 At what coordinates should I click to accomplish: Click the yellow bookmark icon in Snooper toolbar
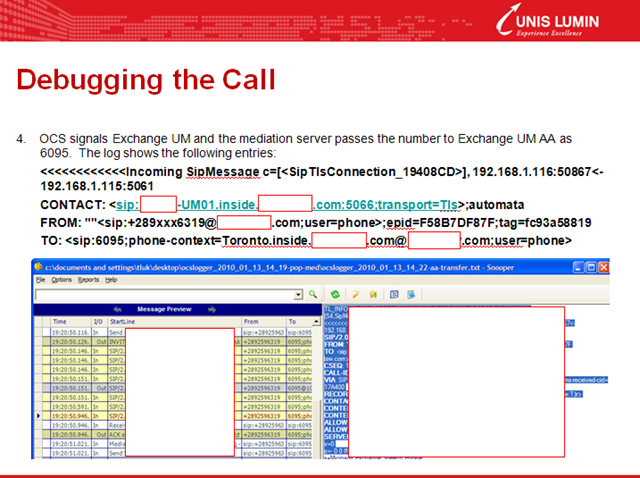point(373,294)
